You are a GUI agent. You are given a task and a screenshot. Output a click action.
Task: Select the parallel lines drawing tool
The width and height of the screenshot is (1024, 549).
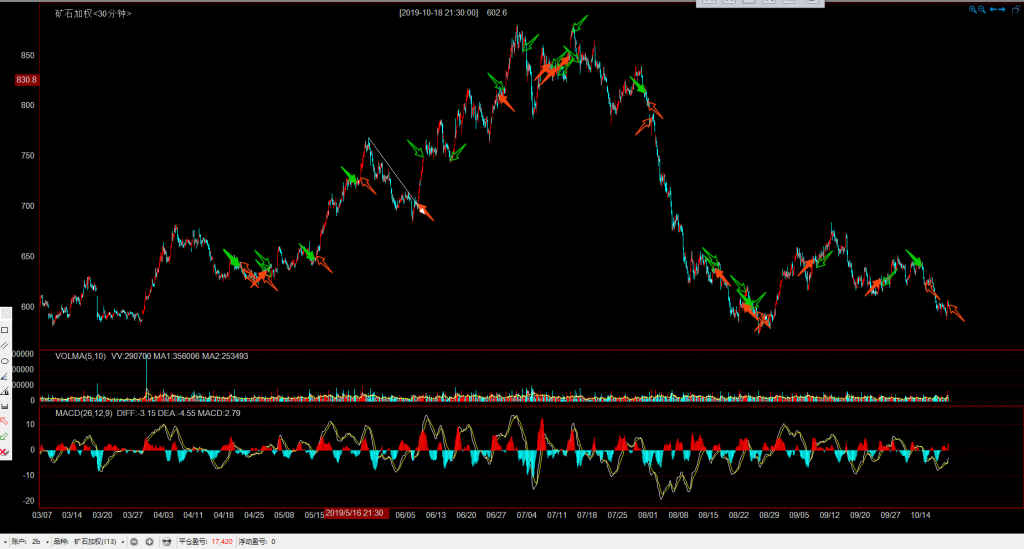pyautogui.click(x=5, y=344)
